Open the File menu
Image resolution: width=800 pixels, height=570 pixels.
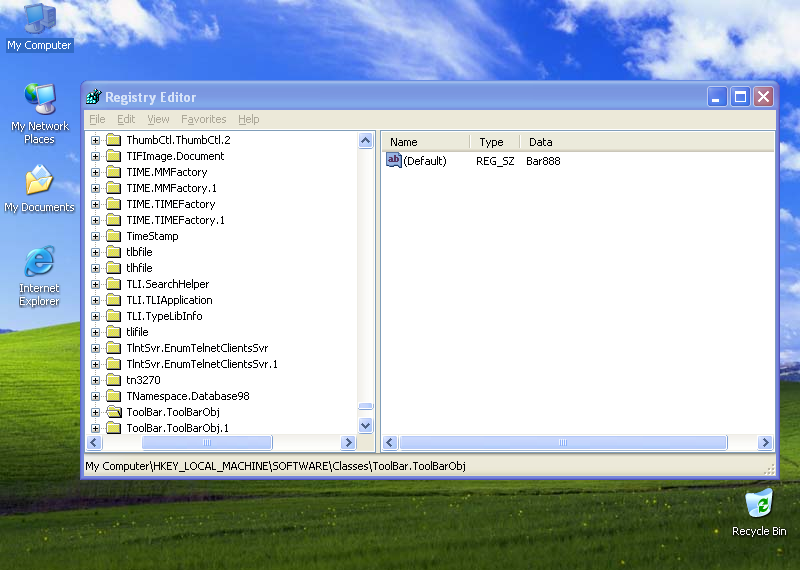tap(97, 119)
